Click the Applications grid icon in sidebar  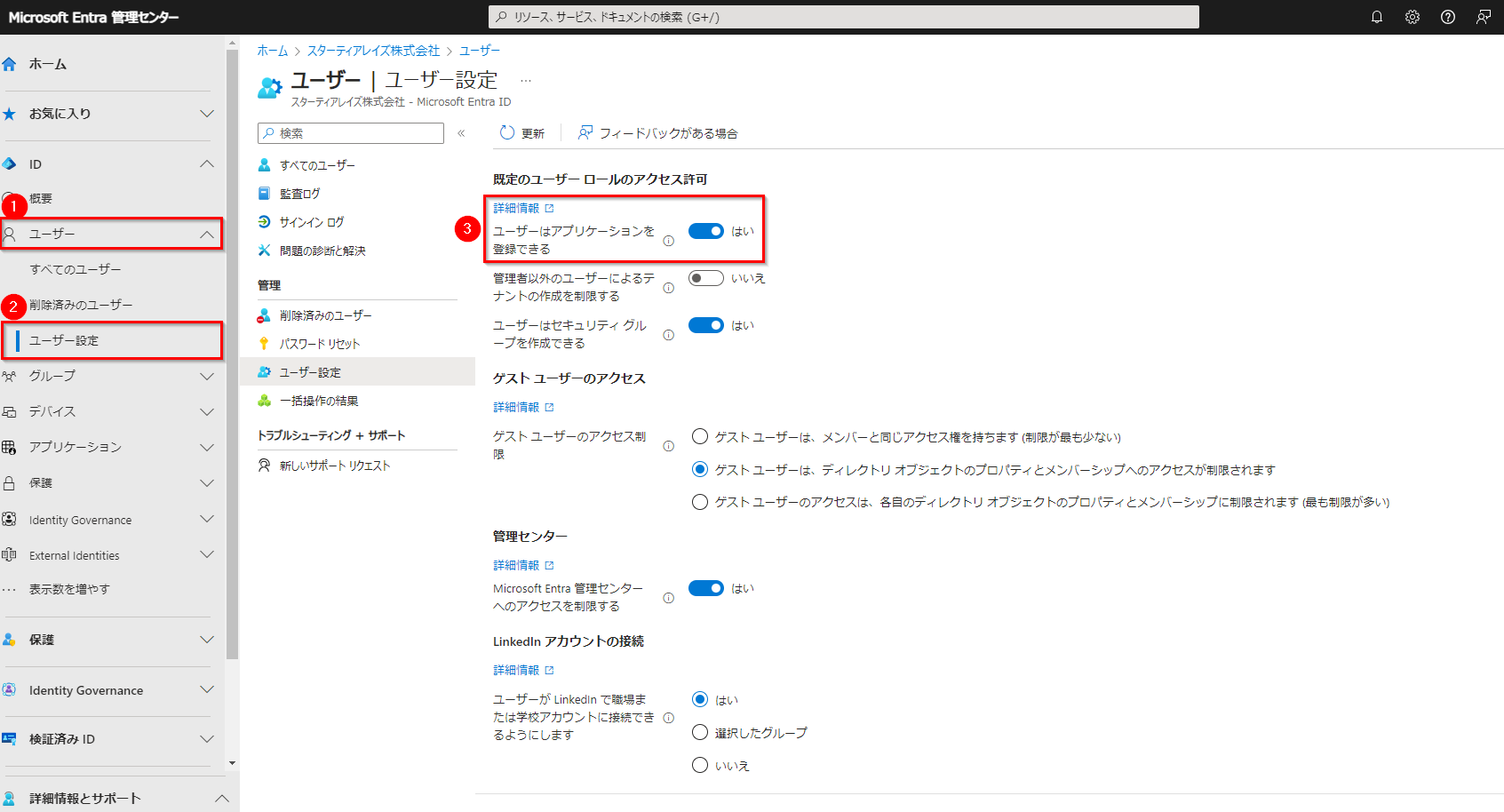coord(10,447)
